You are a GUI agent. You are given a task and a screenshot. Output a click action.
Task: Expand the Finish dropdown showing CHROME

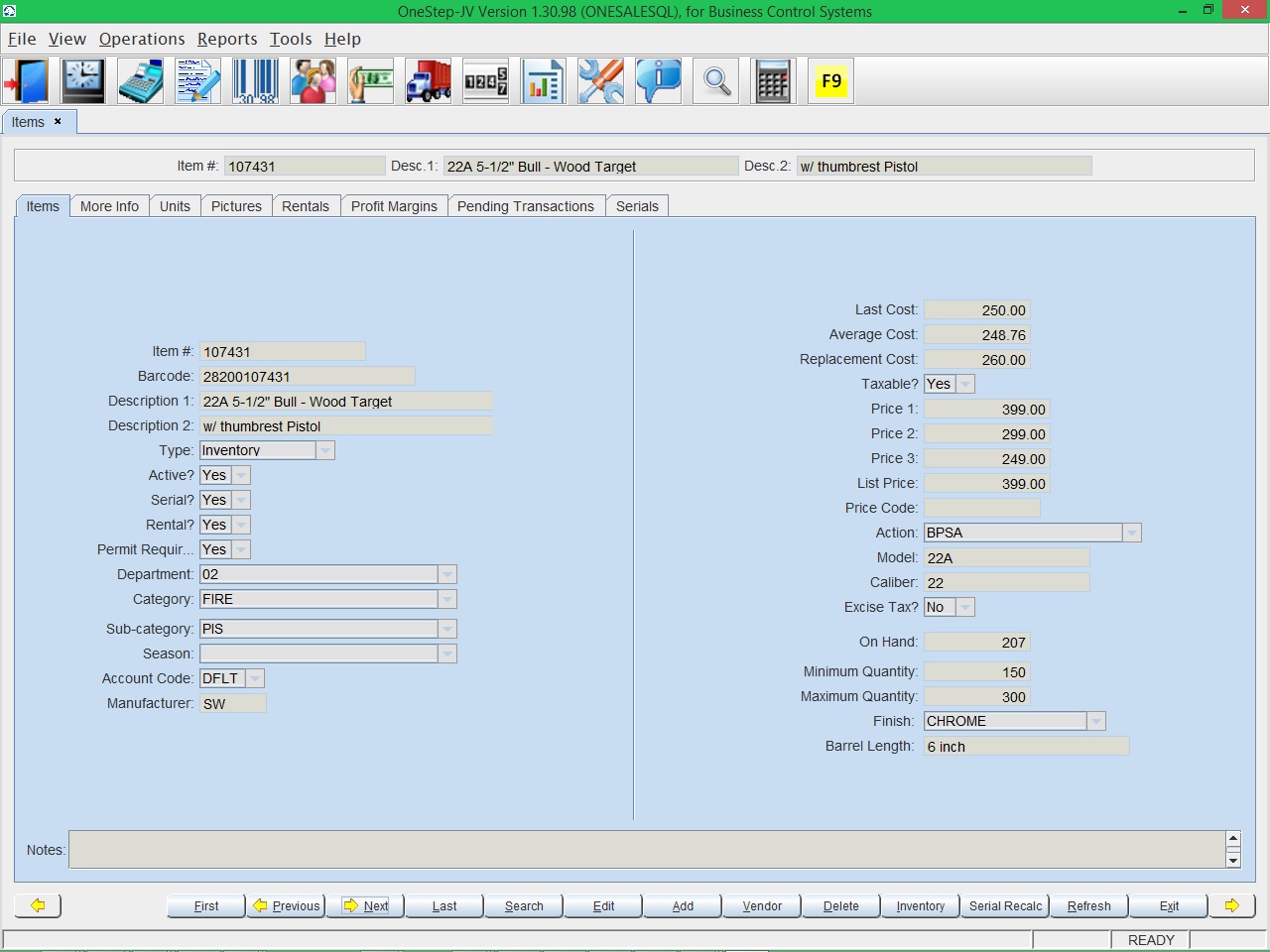[x=1095, y=721]
